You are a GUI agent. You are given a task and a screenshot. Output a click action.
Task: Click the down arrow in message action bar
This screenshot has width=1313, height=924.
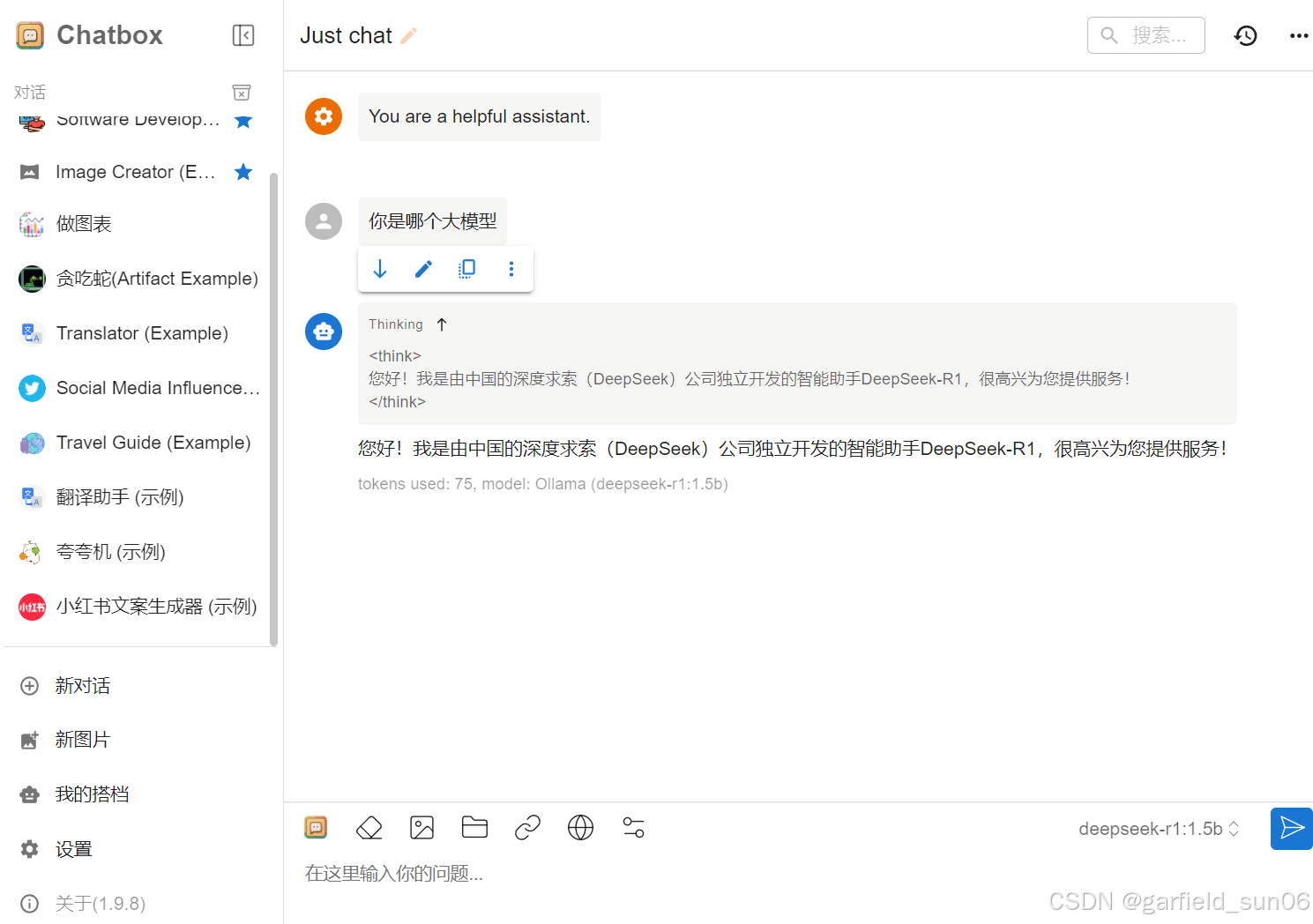[380, 269]
